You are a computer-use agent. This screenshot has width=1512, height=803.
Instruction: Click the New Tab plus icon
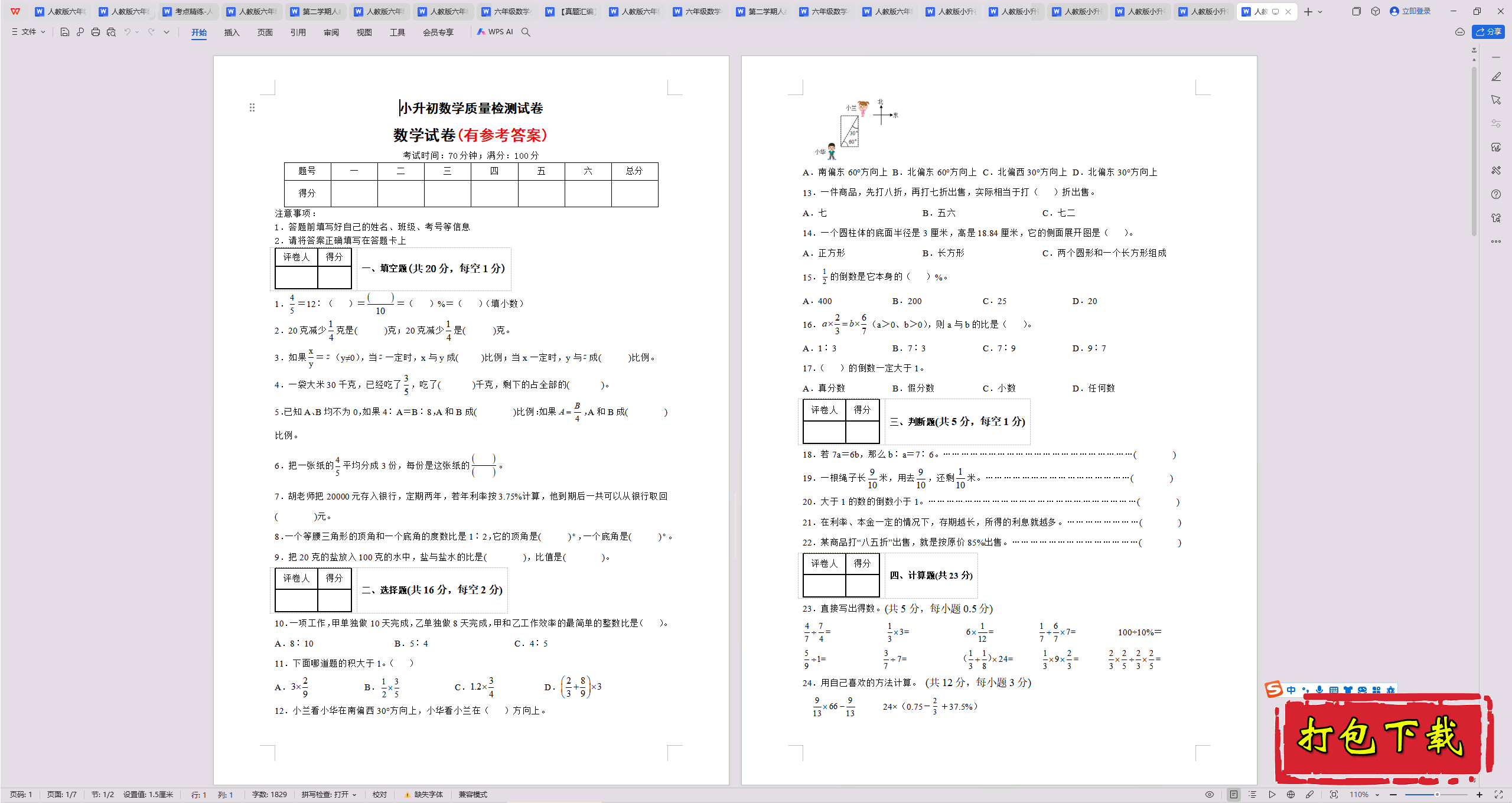click(1308, 11)
